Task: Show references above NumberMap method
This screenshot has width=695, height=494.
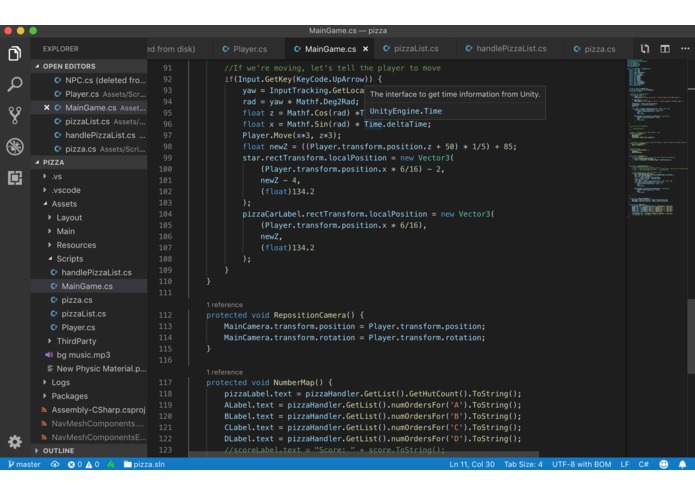Action: click(224, 372)
